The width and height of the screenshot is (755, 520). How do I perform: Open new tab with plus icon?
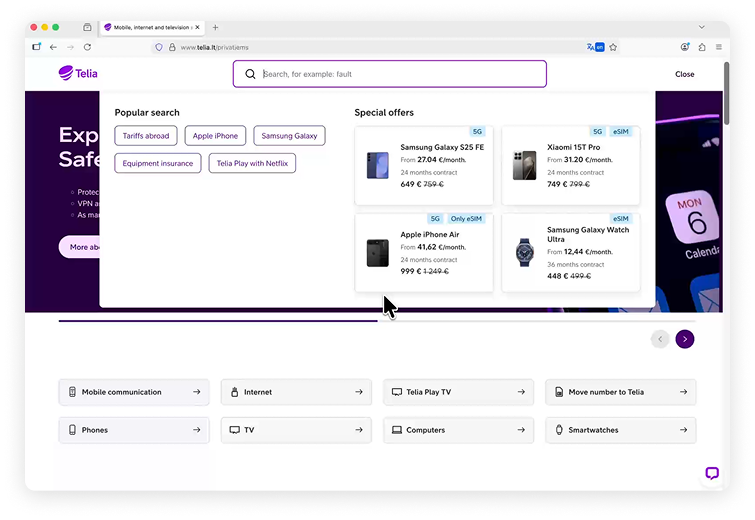[215, 27]
